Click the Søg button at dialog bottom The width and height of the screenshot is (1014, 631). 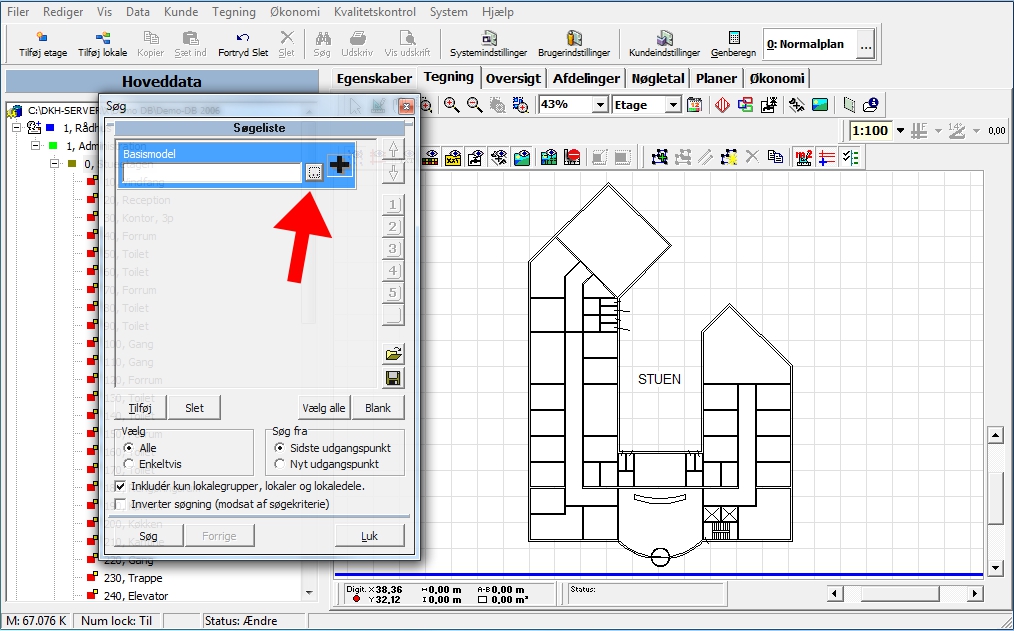click(148, 536)
